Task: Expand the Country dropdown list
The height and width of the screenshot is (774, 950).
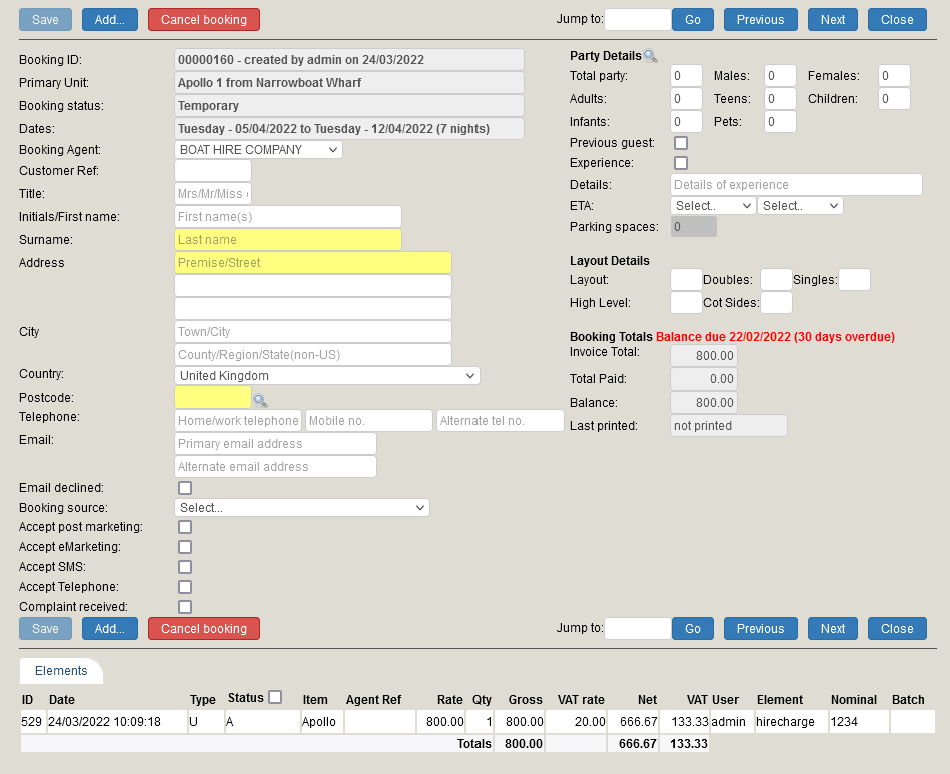Action: (327, 376)
